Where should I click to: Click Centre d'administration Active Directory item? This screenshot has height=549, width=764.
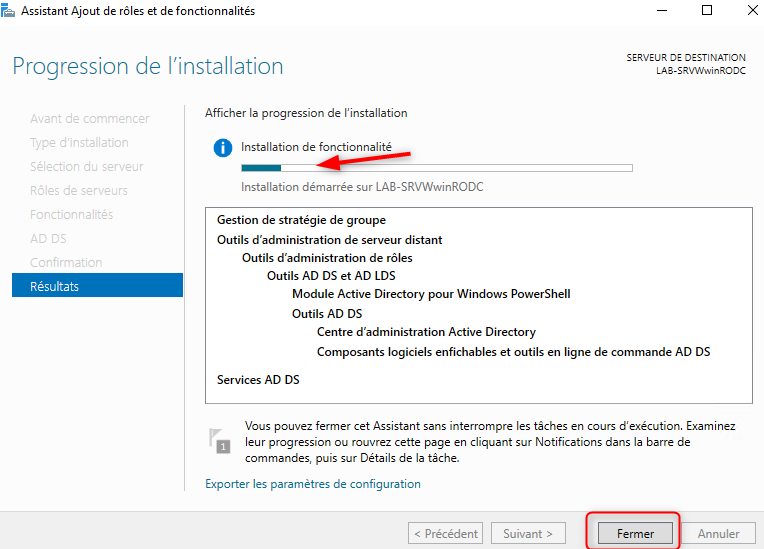tap(426, 332)
